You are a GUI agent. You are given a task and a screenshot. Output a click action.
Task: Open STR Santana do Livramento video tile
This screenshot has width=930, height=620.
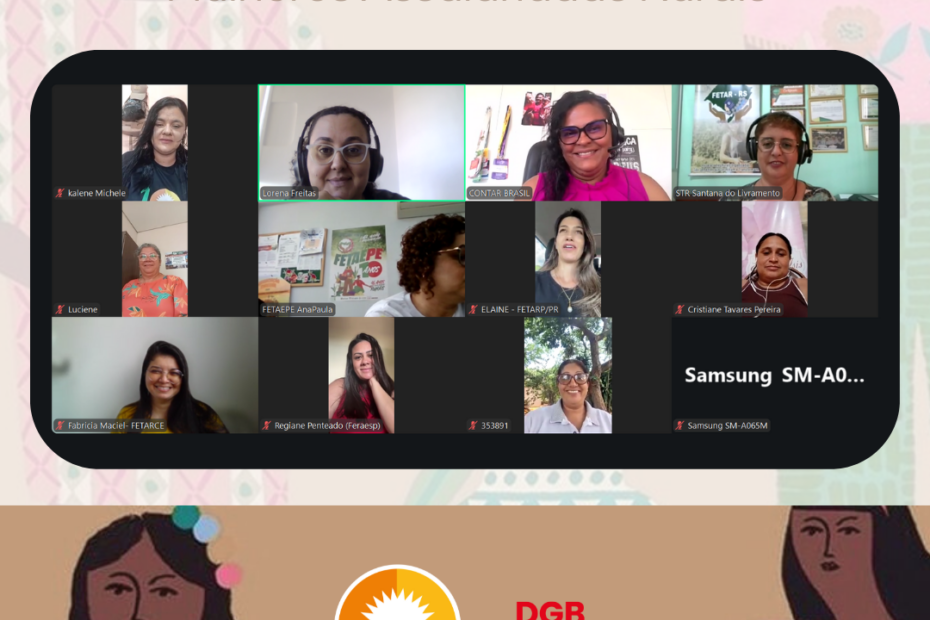[775, 140]
